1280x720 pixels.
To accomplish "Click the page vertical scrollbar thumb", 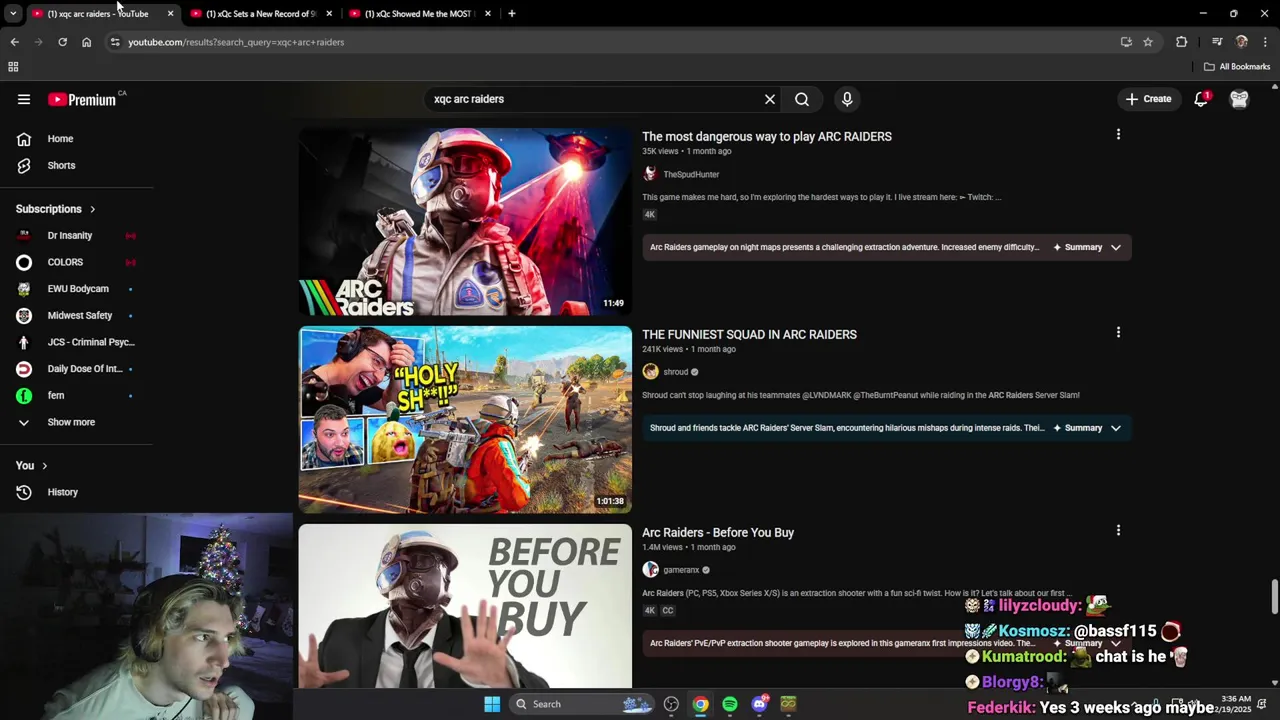I will (1274, 597).
